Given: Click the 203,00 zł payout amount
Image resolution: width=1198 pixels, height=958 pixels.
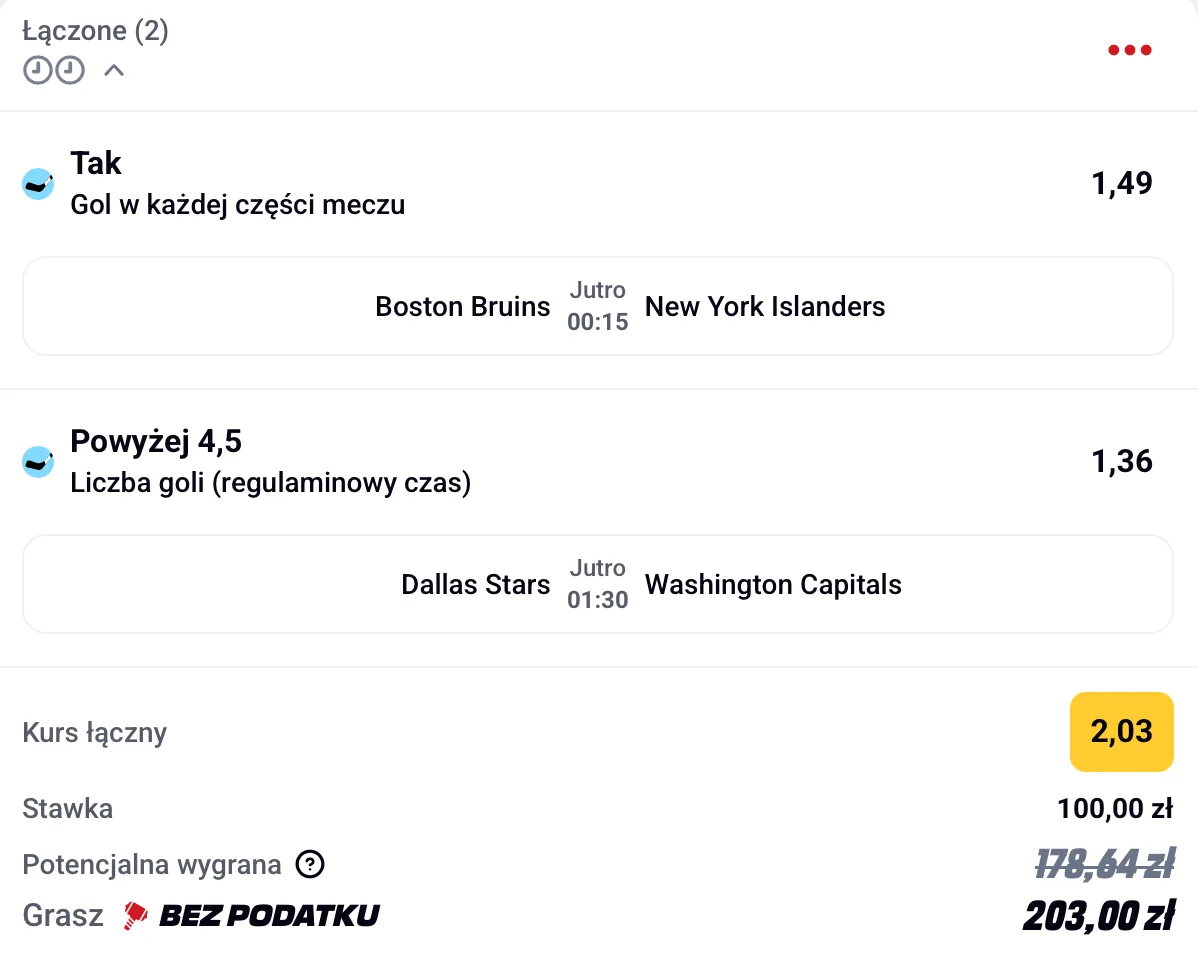Looking at the screenshot, I should point(1098,915).
